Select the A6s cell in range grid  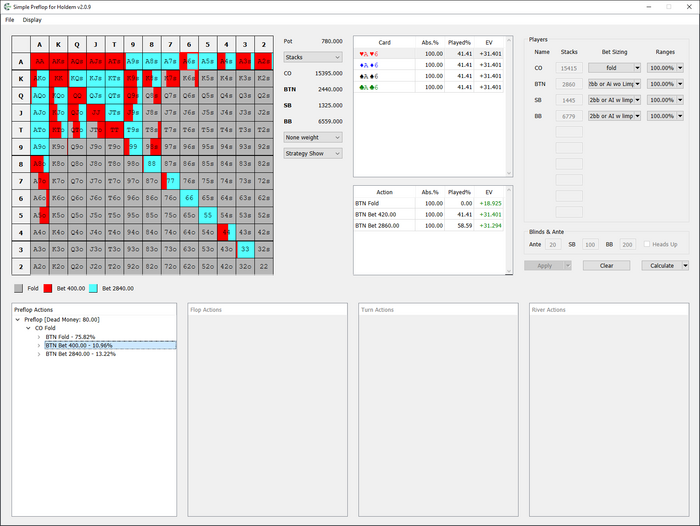pyautogui.click(x=189, y=62)
